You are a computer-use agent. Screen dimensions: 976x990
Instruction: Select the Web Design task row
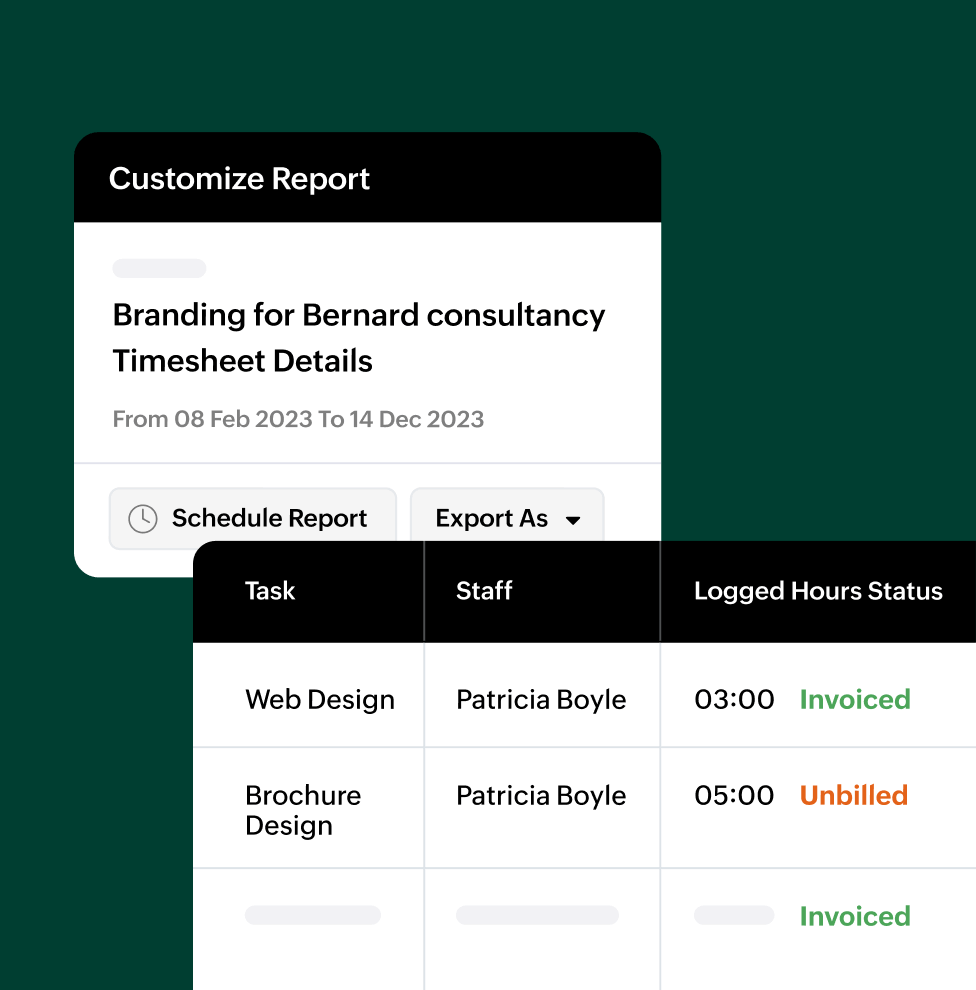point(320,699)
